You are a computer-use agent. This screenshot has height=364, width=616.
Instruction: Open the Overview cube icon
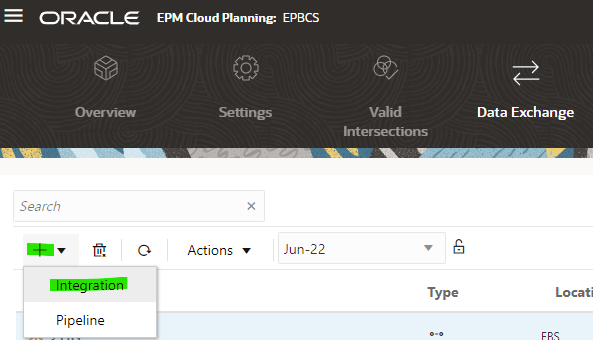click(x=106, y=68)
